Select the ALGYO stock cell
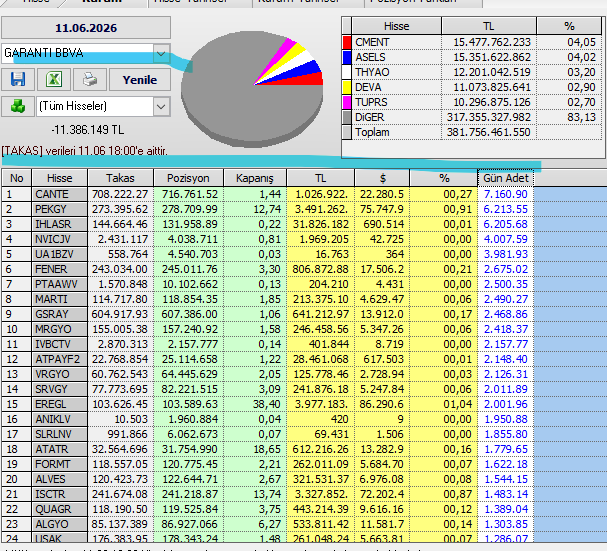Image resolution: width=607 pixels, height=551 pixels. coord(60,524)
